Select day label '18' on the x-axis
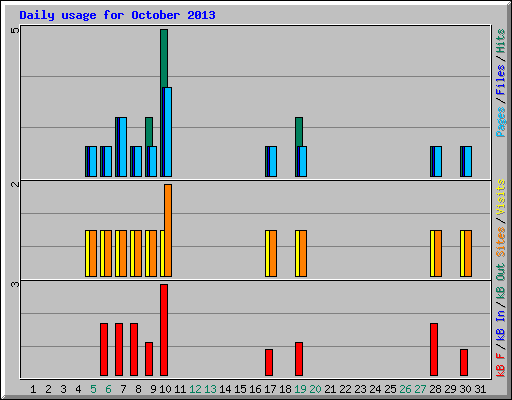The image size is (512, 400). (x=285, y=389)
